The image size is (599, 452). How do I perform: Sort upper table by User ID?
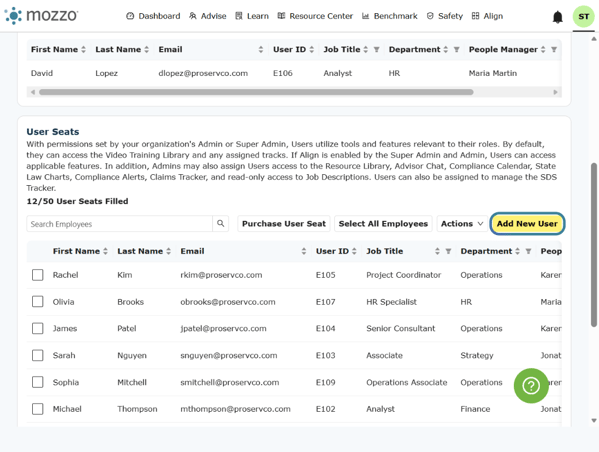[311, 49]
